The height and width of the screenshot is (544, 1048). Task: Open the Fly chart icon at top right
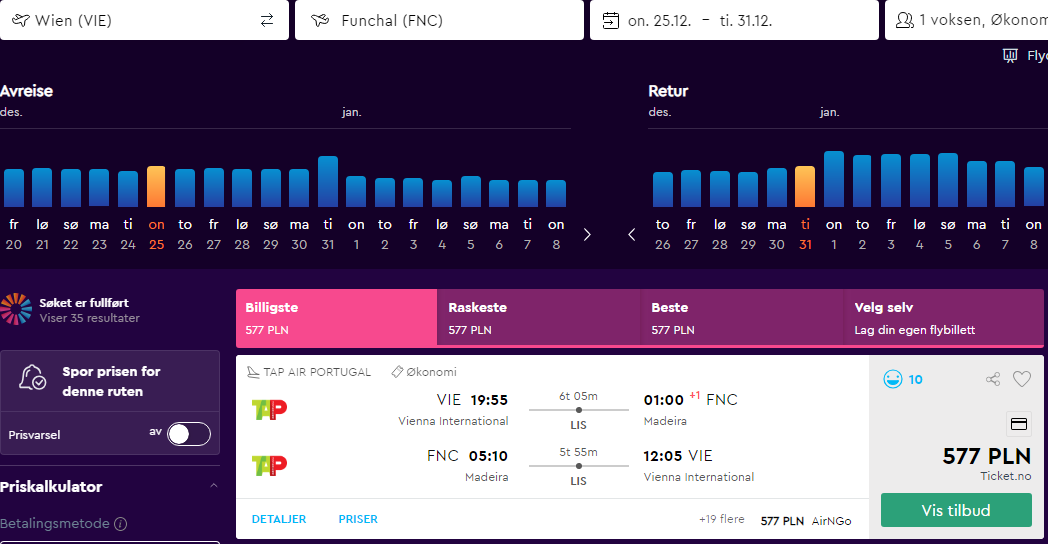pos(1010,55)
